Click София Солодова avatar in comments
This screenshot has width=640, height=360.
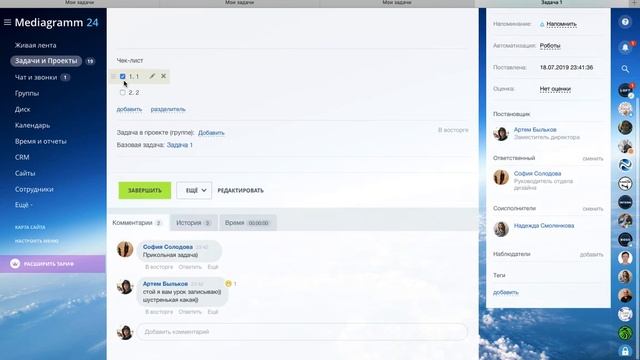tap(125, 249)
